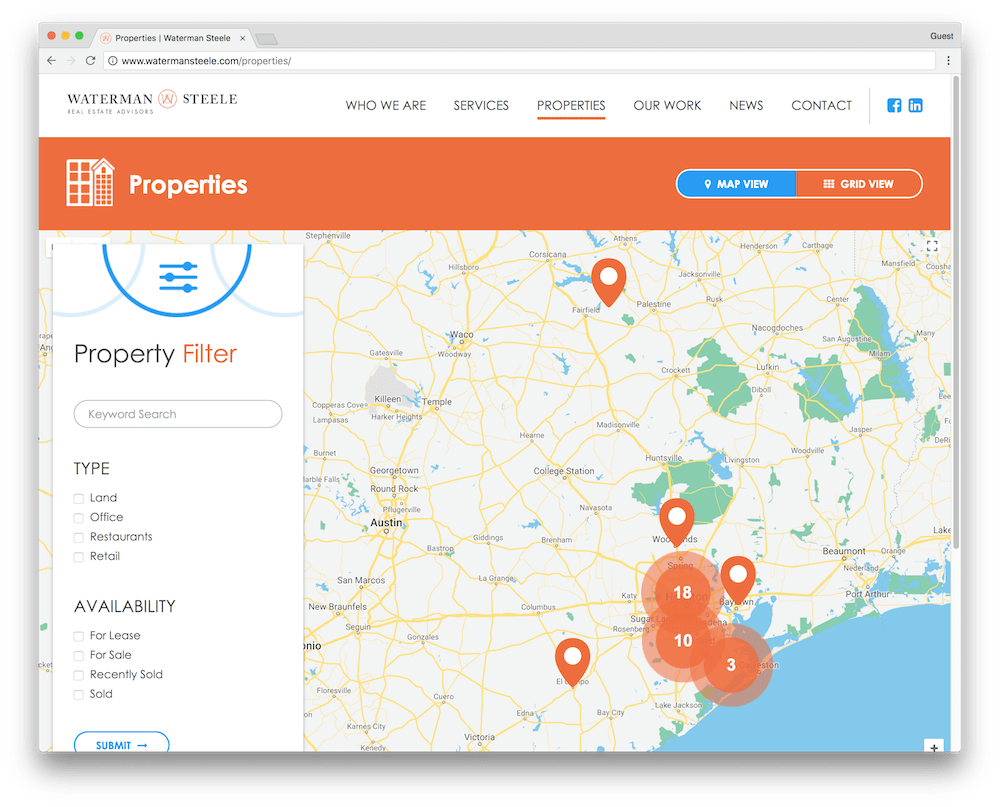Open a new browser tab
Viewport: 1000px width, 807px height.
coord(267,40)
